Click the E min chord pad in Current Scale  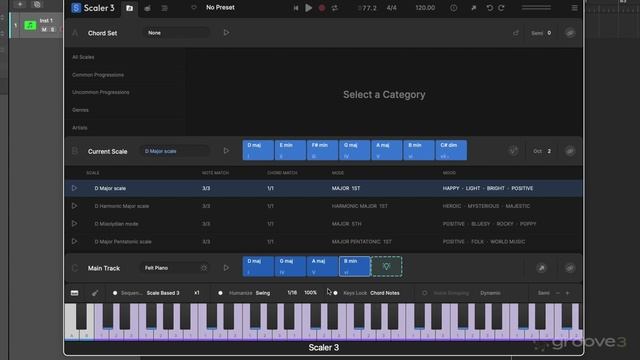(290, 150)
